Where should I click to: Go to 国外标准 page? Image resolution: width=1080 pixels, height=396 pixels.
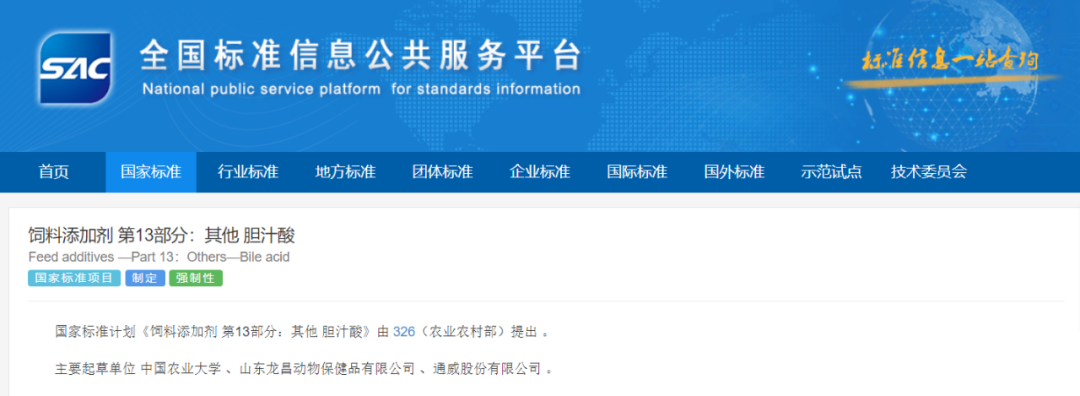tap(734, 172)
